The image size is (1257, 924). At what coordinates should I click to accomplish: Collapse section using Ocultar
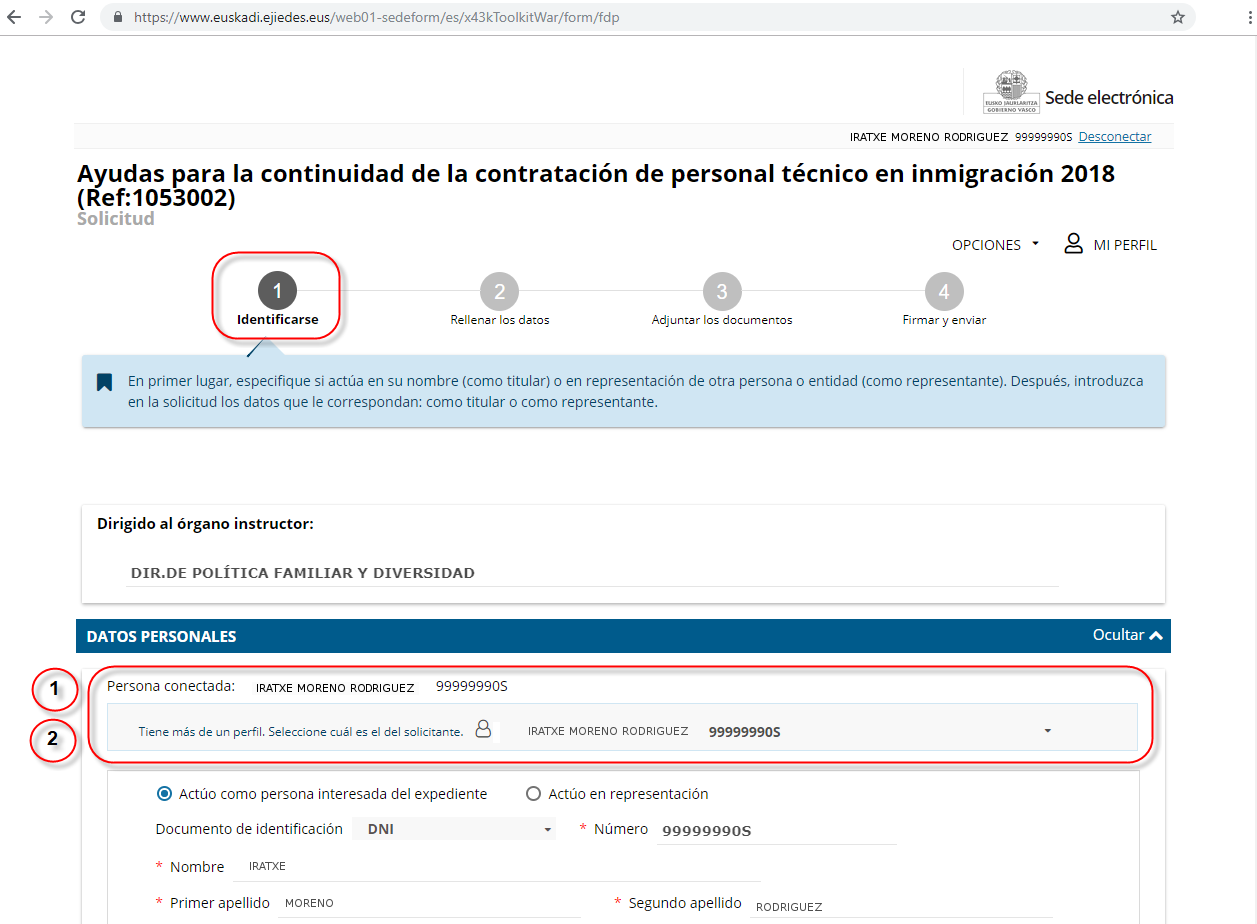point(1128,635)
